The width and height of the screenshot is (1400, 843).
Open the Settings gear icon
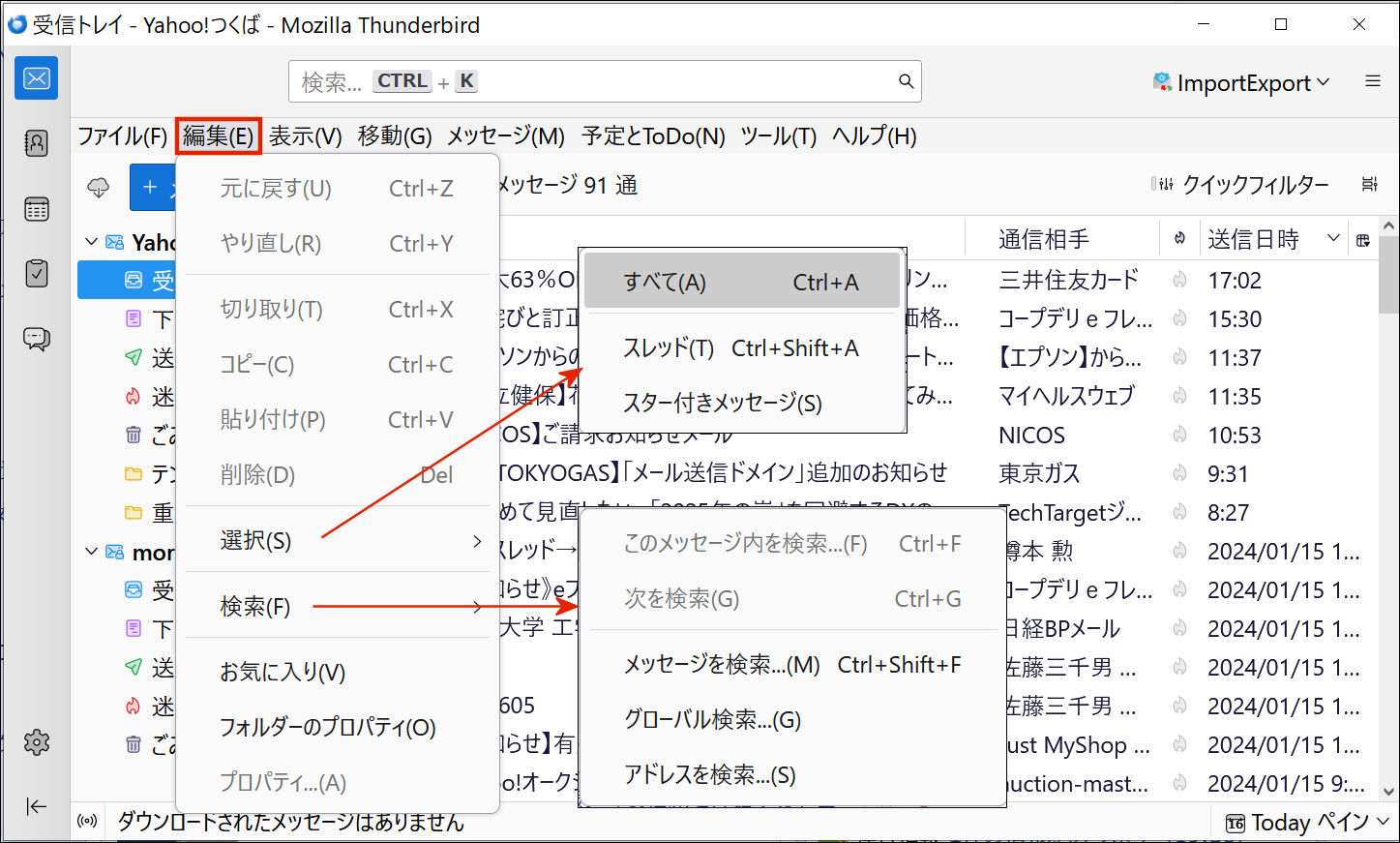click(36, 742)
